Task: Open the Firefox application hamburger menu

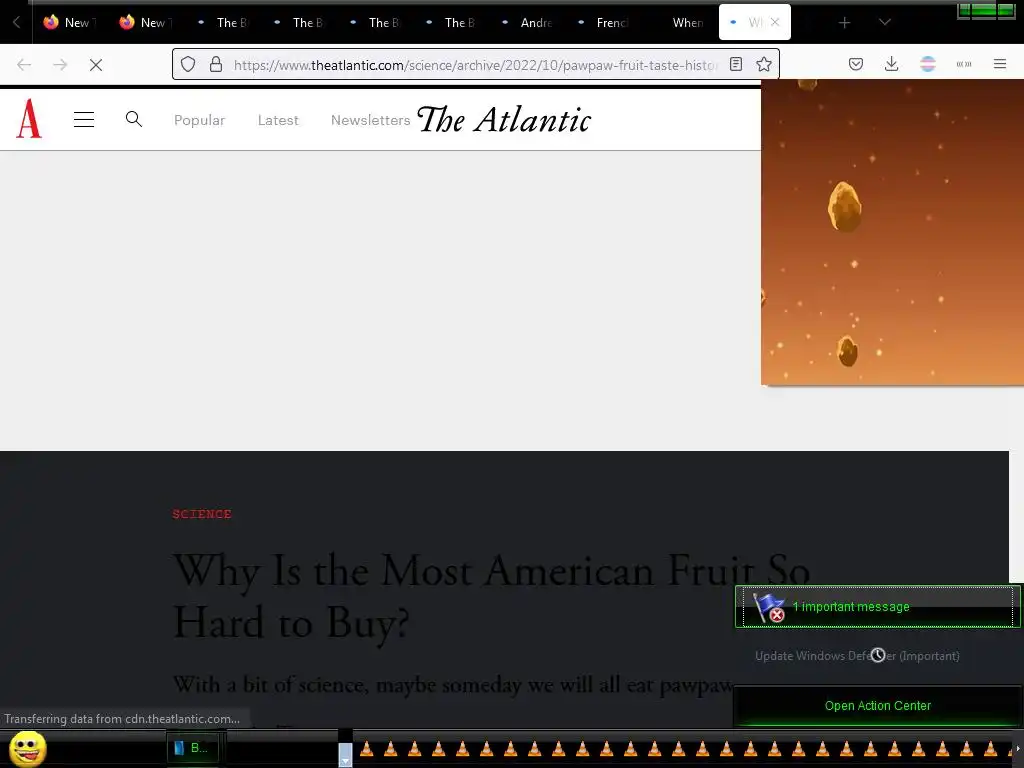Action: click(x=1000, y=64)
